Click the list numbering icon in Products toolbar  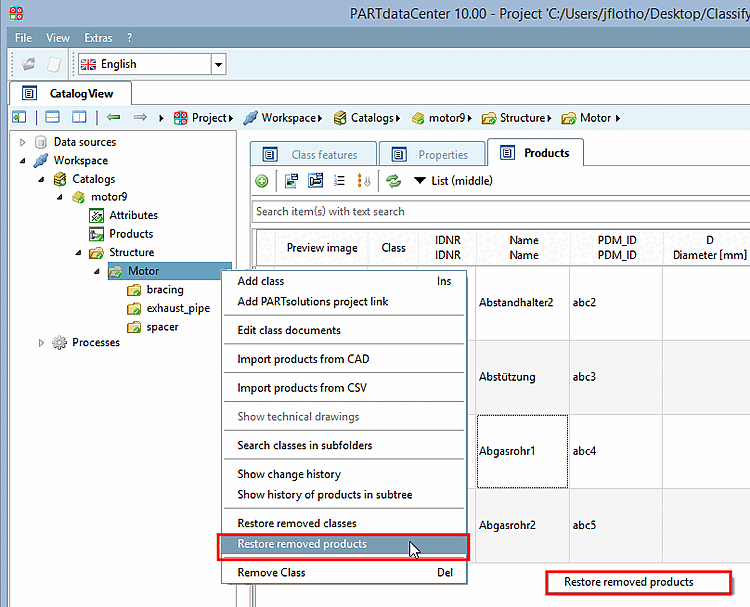[339, 181]
